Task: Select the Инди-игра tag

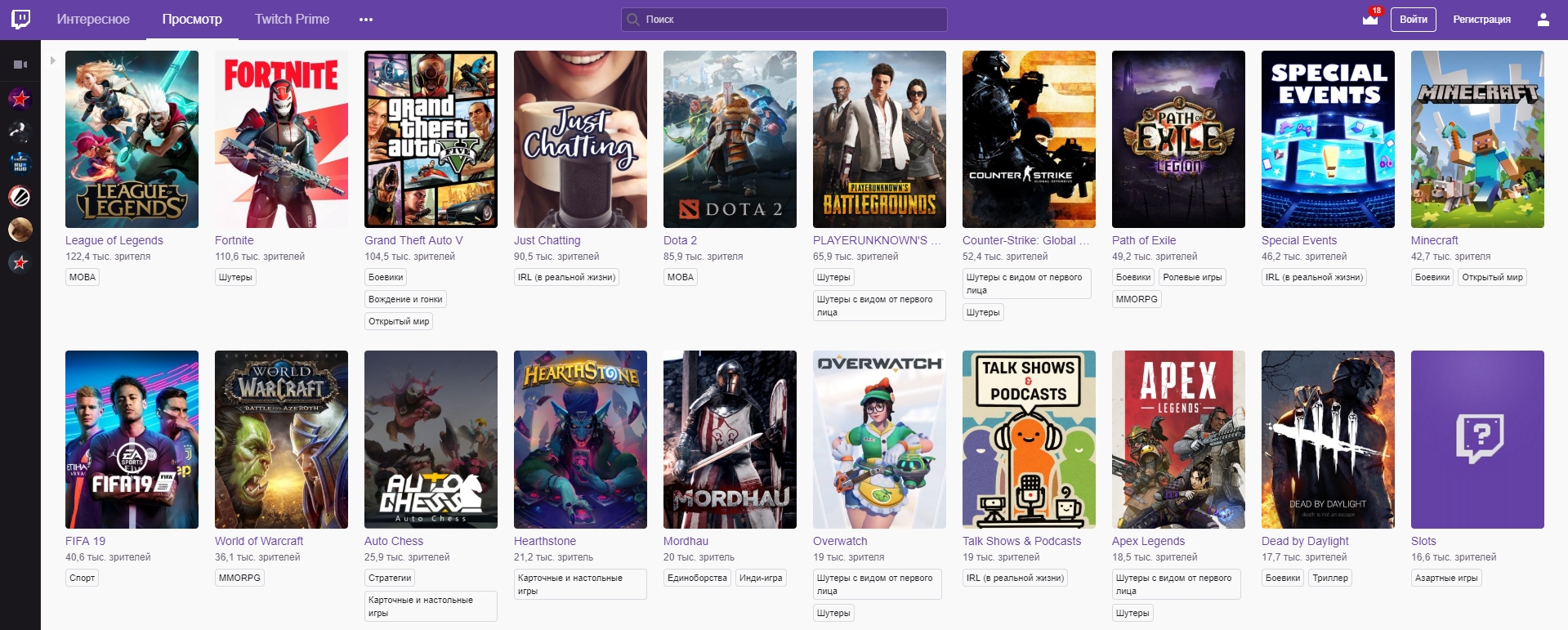Action: [761, 578]
